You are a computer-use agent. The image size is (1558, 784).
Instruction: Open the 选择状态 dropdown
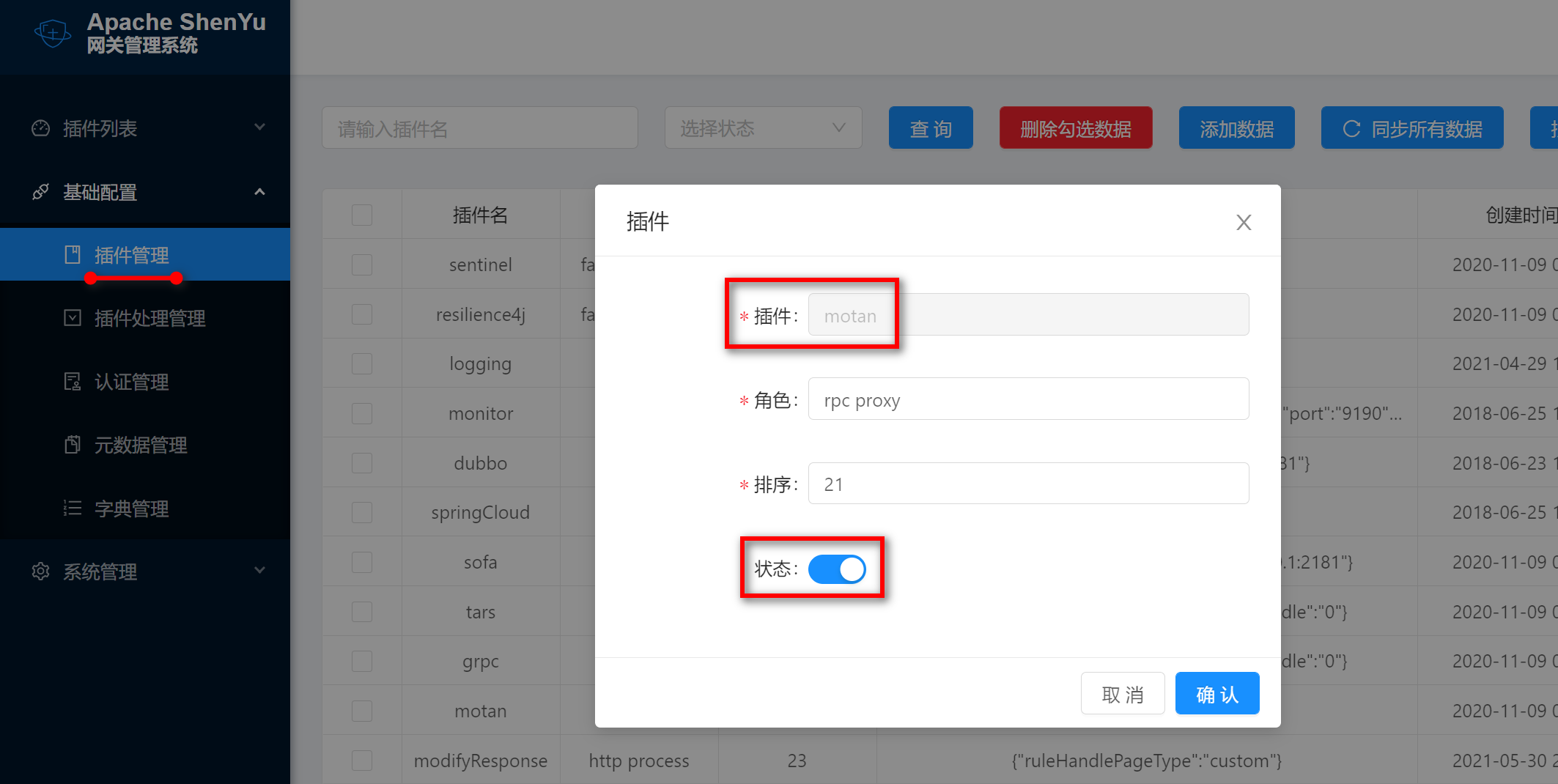[x=763, y=128]
